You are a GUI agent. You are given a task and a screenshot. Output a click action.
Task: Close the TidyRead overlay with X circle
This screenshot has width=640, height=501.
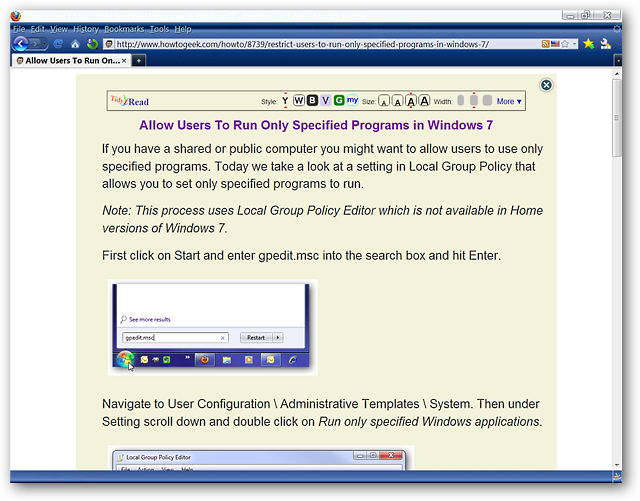tap(546, 85)
